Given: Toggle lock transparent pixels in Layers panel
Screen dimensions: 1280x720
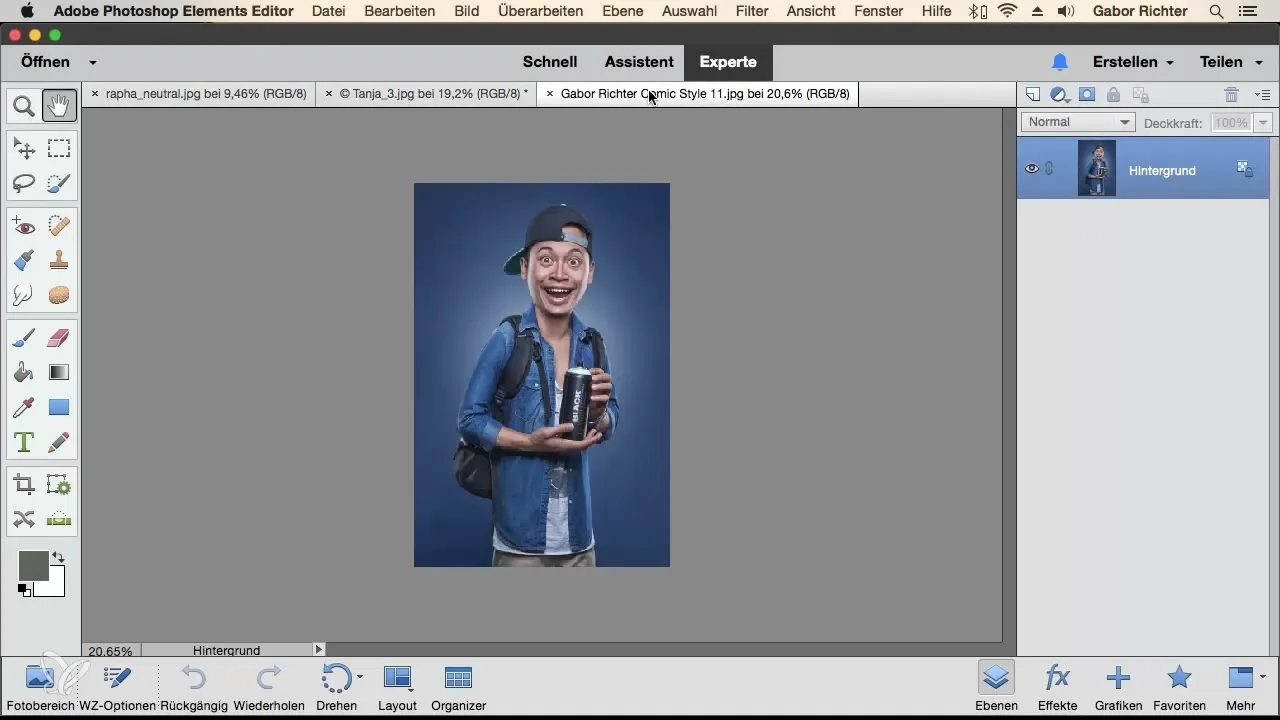Looking at the screenshot, I should point(1139,95).
